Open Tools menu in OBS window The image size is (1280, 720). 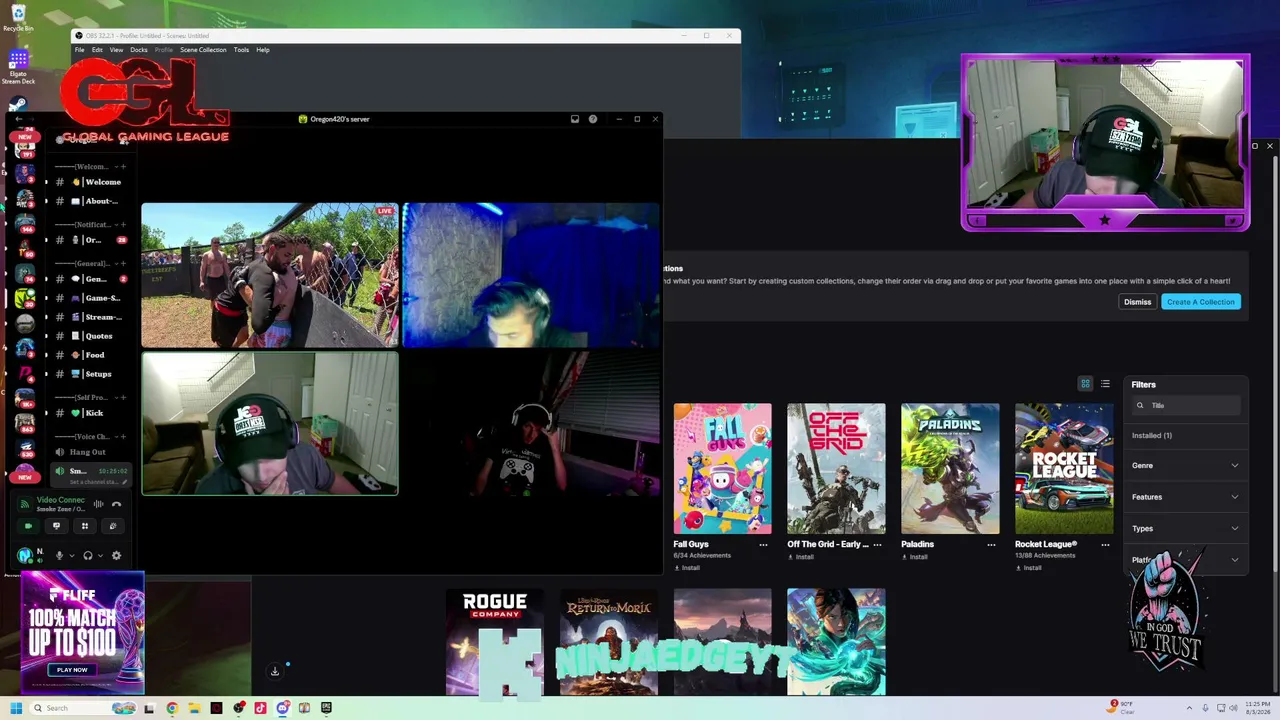pos(241,50)
